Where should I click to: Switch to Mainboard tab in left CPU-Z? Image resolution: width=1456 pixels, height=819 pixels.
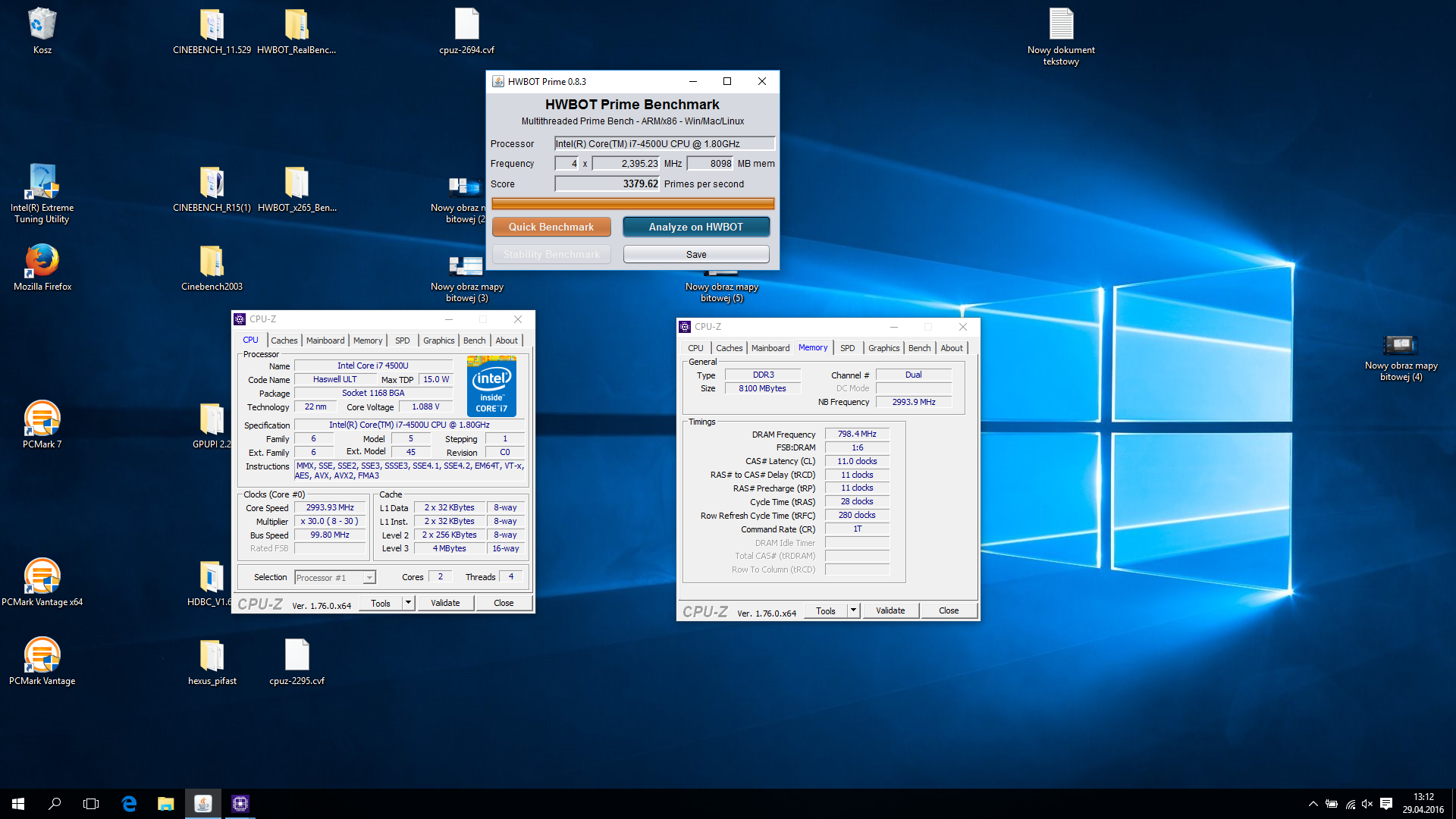[325, 340]
